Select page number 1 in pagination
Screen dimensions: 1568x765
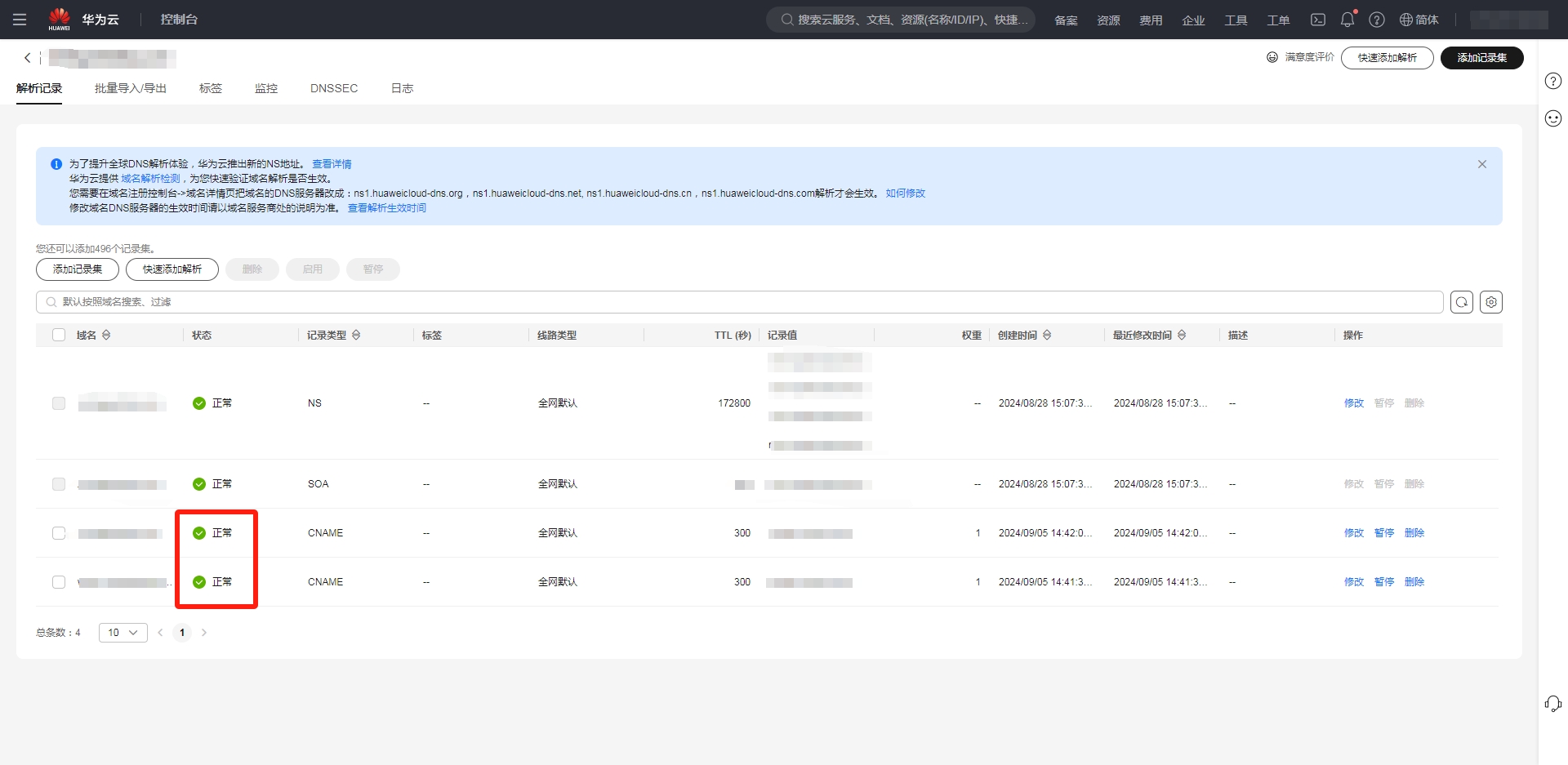(x=182, y=633)
